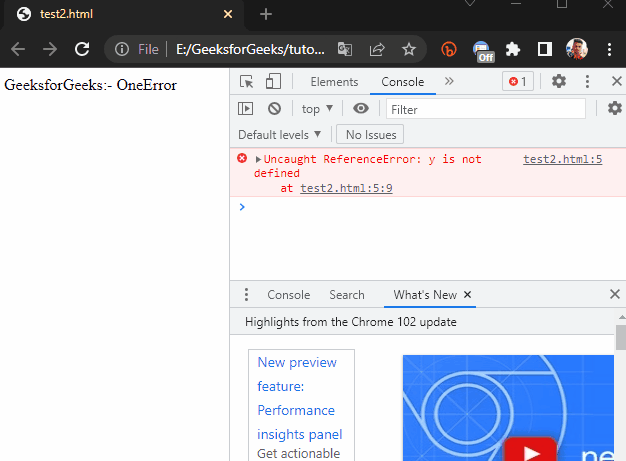The height and width of the screenshot is (461, 626).
Task: Show more DevTools tabs chevron
Action: click(x=449, y=81)
